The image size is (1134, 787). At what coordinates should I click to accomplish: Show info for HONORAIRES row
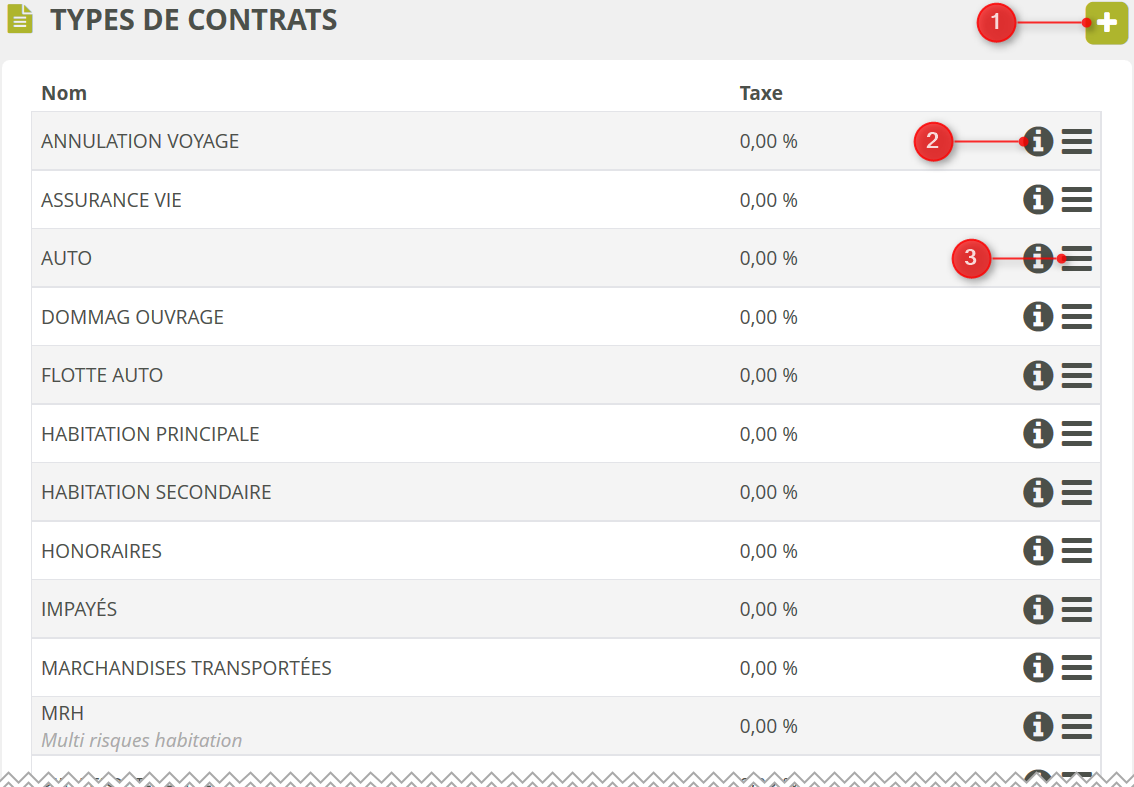click(1038, 551)
